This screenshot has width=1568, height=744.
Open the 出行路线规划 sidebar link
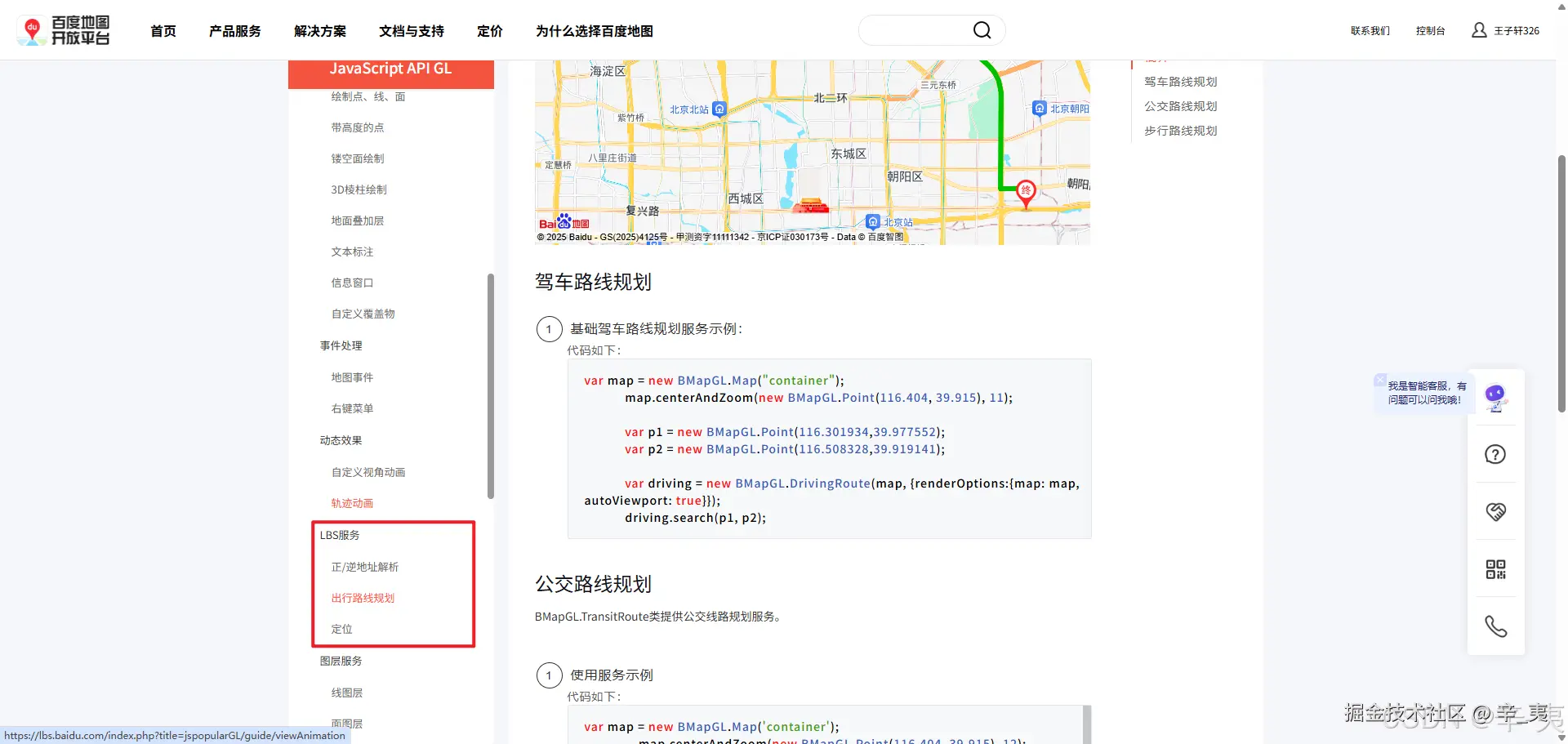[363, 597]
